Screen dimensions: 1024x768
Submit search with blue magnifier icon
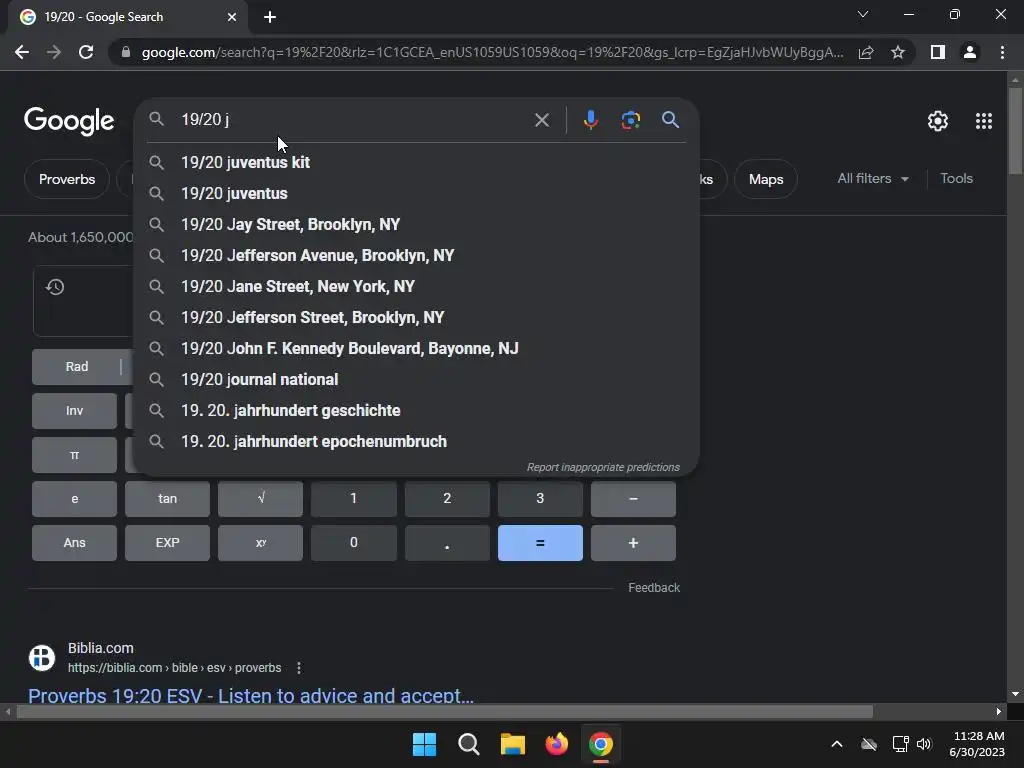click(670, 120)
